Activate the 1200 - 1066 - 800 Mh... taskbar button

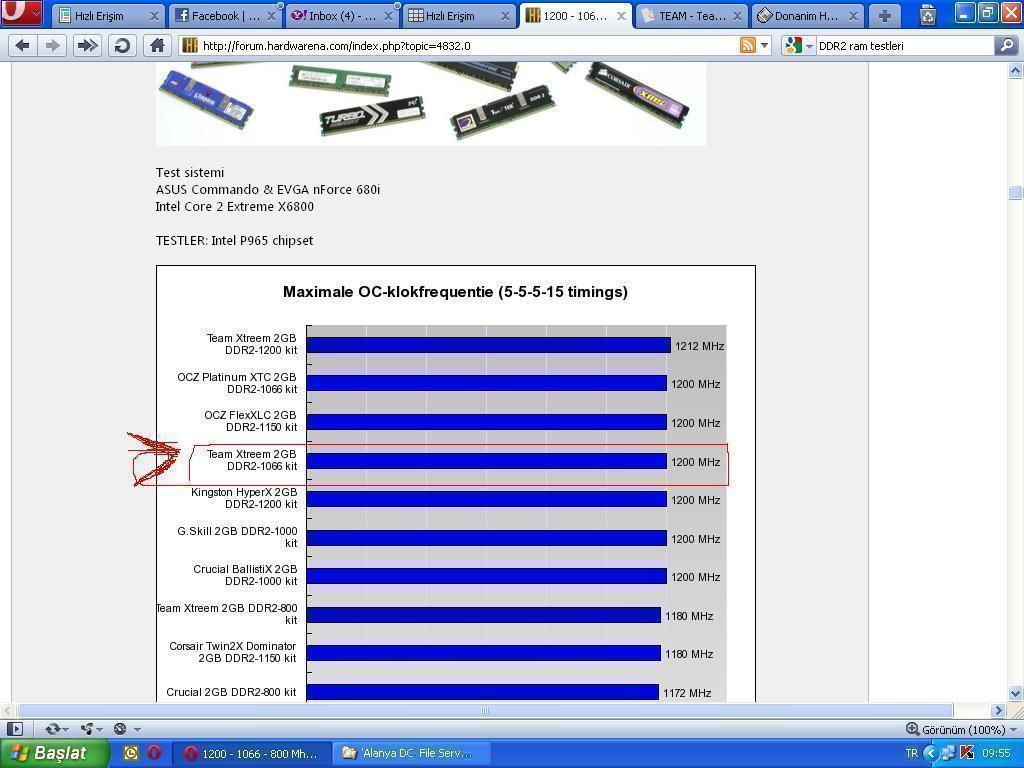click(252, 754)
